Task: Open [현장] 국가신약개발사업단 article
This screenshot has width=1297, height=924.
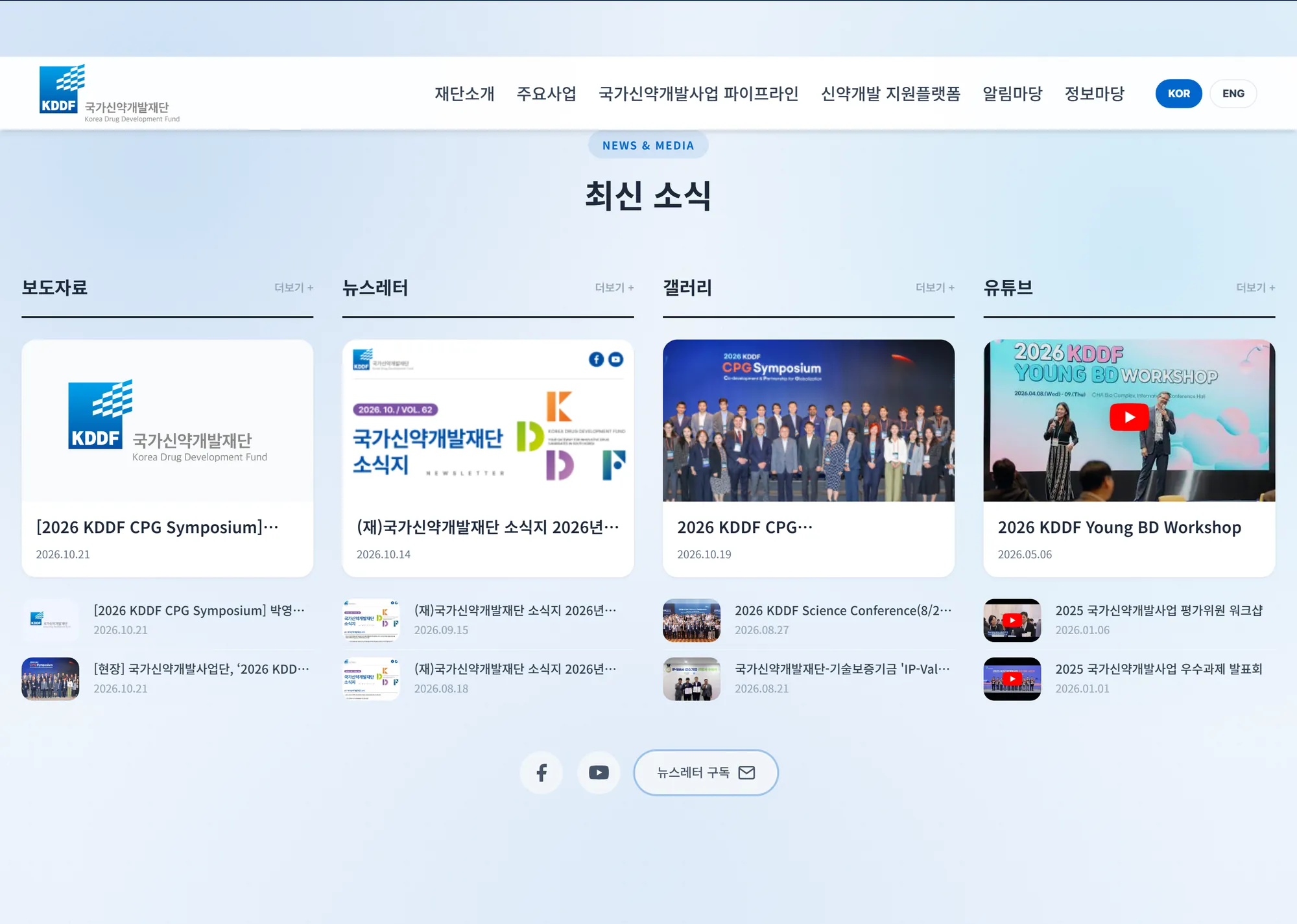Action: (x=202, y=669)
